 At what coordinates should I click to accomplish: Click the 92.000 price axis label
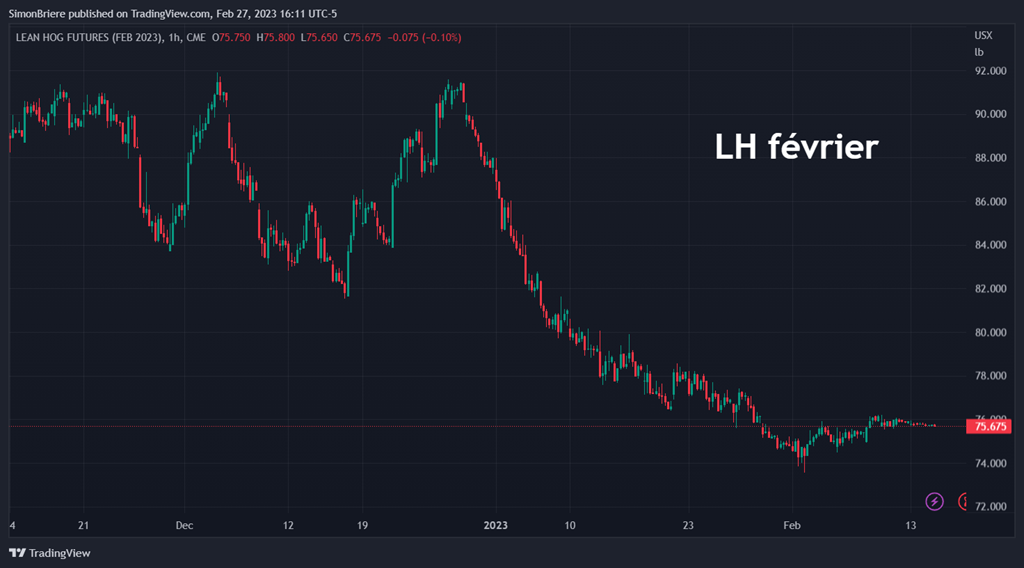point(989,71)
